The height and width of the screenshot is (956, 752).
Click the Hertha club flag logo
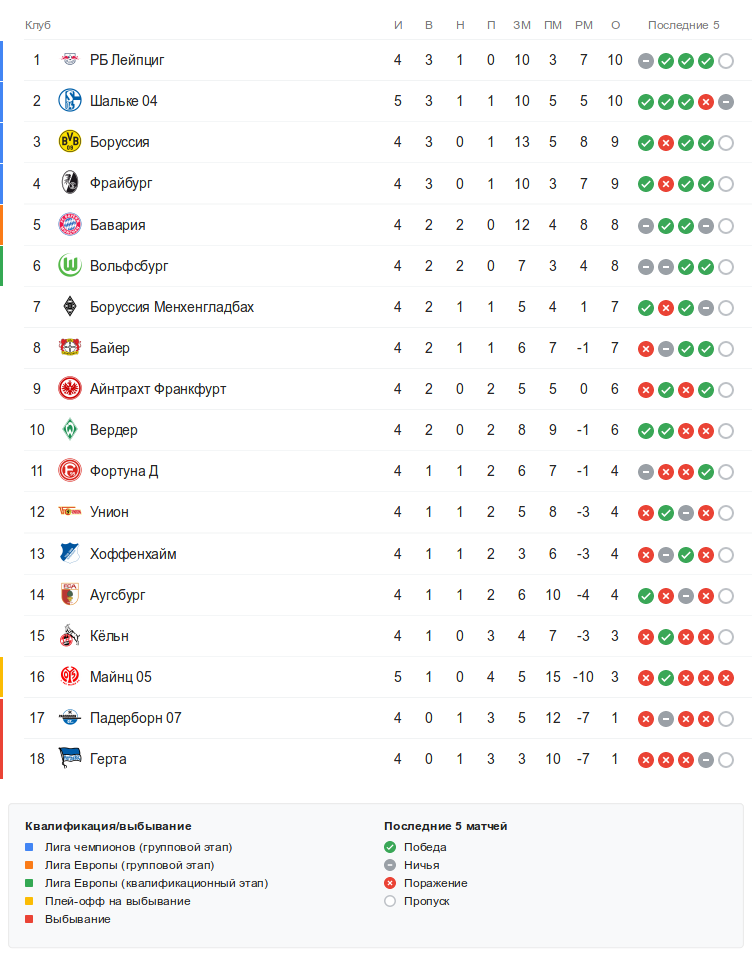point(70,759)
